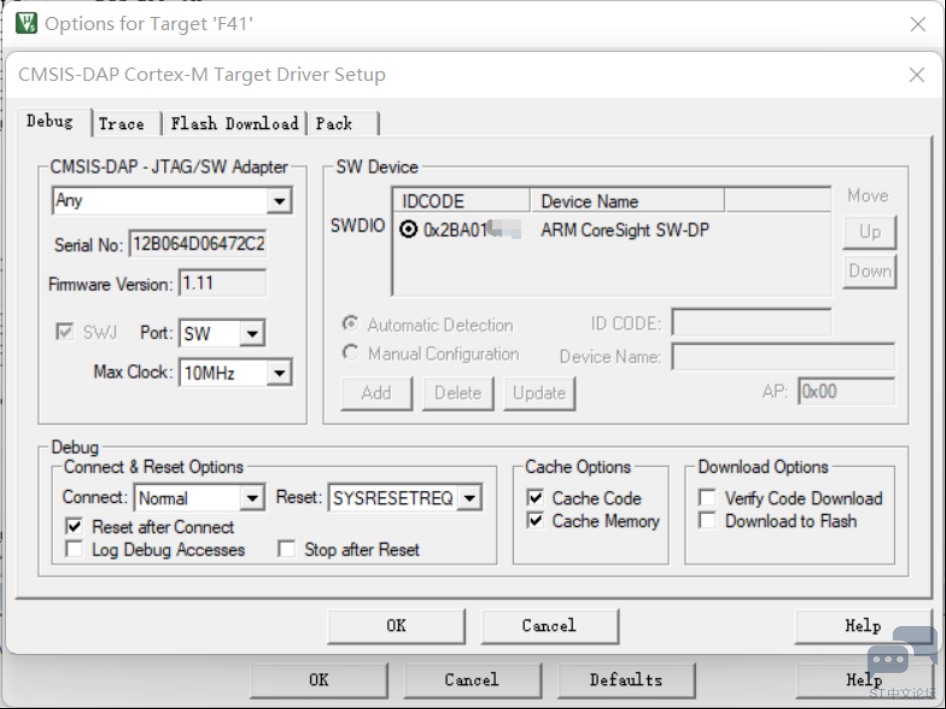This screenshot has height=709, width=946.
Task: Enable Download to Flash checkbox
Action: pyautogui.click(x=707, y=520)
